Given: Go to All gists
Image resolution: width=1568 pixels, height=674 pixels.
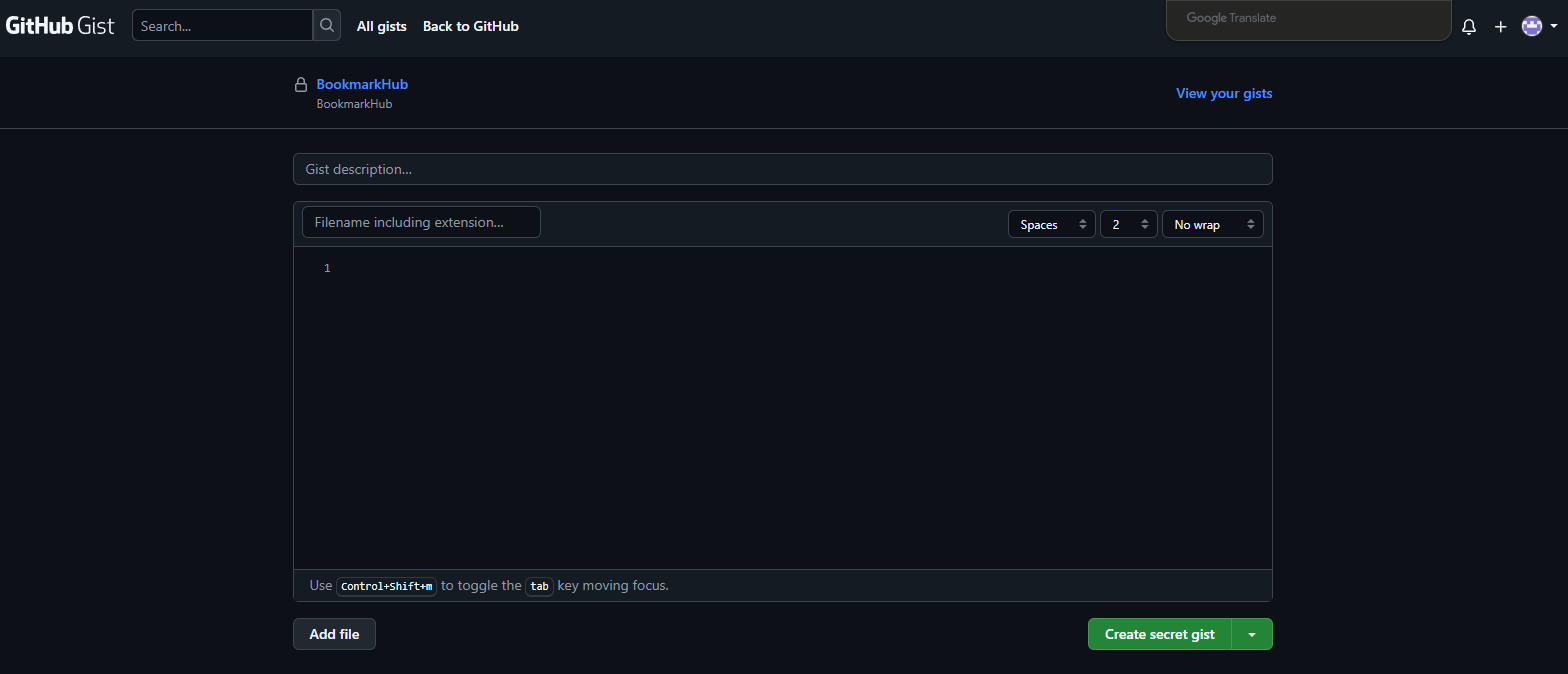Looking at the screenshot, I should [x=381, y=26].
